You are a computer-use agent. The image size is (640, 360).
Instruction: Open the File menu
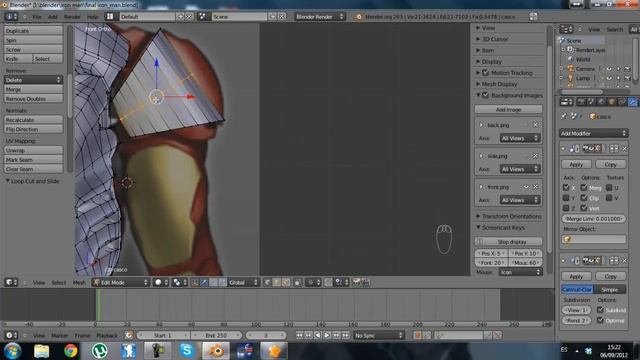point(37,17)
